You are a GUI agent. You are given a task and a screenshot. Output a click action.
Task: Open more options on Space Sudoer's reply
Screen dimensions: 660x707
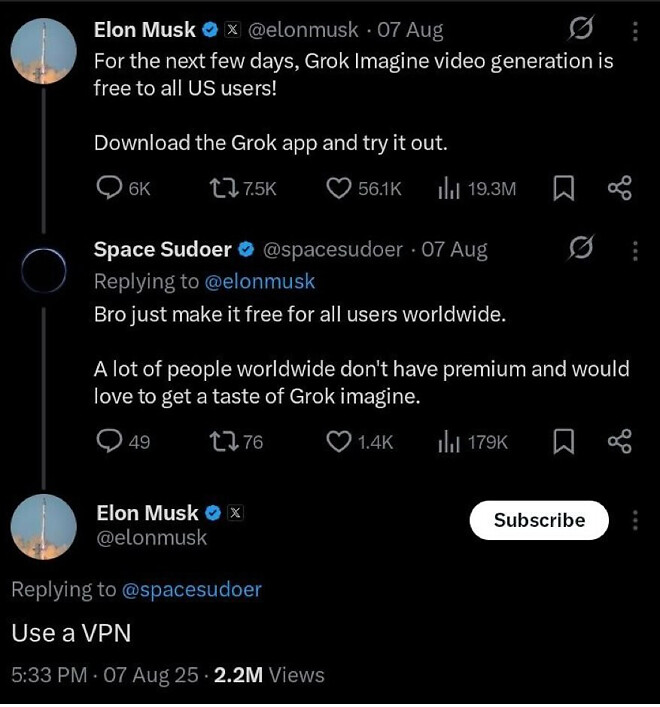click(635, 249)
